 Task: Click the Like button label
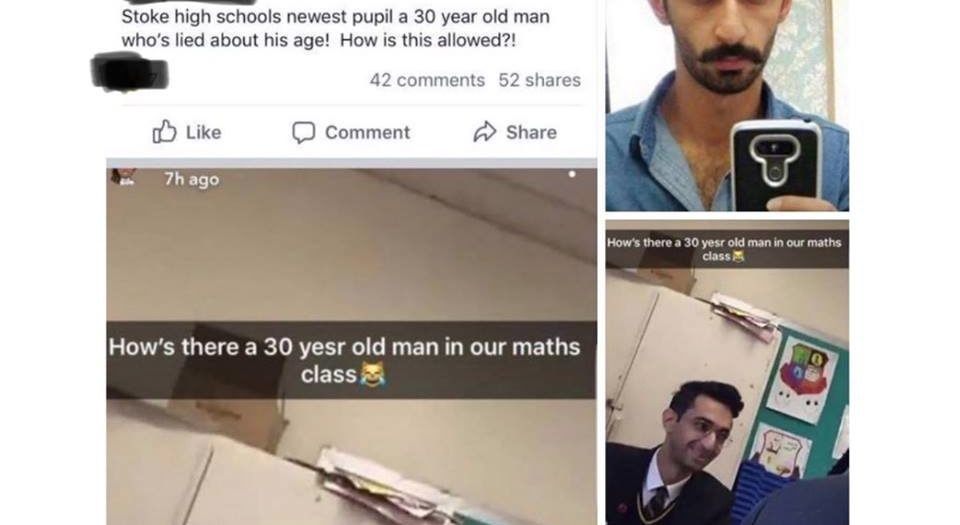pyautogui.click(x=203, y=132)
